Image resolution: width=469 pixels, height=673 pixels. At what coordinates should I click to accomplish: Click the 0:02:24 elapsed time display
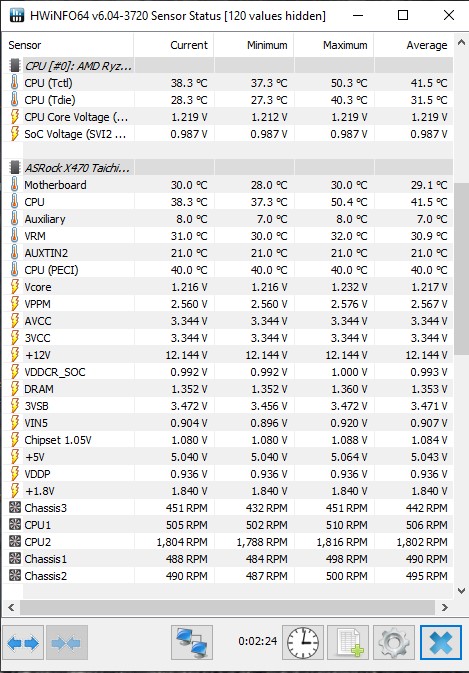click(x=258, y=641)
